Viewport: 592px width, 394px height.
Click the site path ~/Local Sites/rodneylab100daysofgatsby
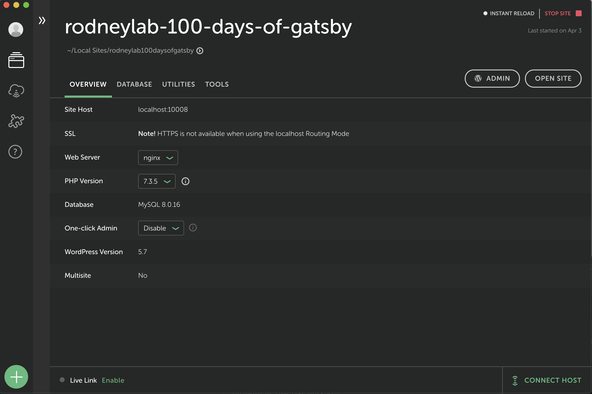coord(130,51)
